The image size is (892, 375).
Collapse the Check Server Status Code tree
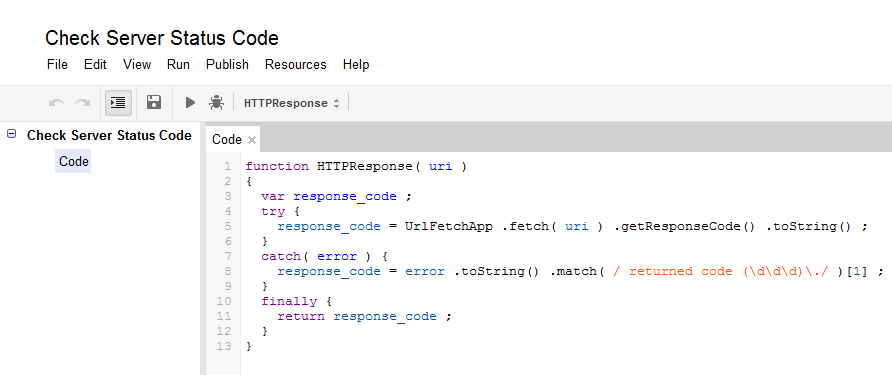11,134
